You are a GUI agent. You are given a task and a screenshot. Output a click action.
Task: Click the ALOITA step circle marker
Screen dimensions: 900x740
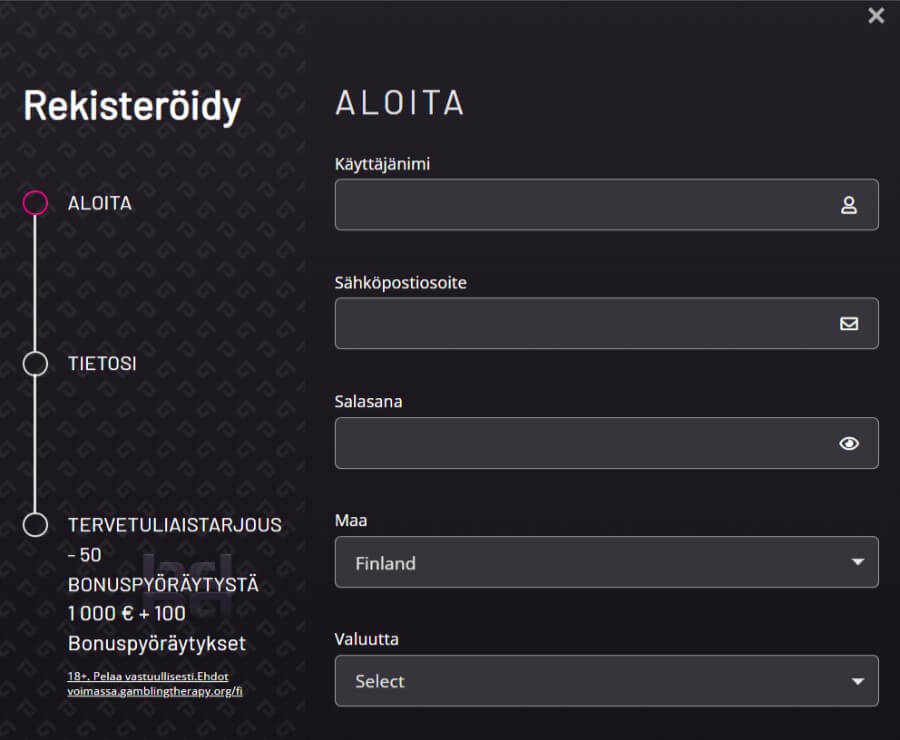35,203
